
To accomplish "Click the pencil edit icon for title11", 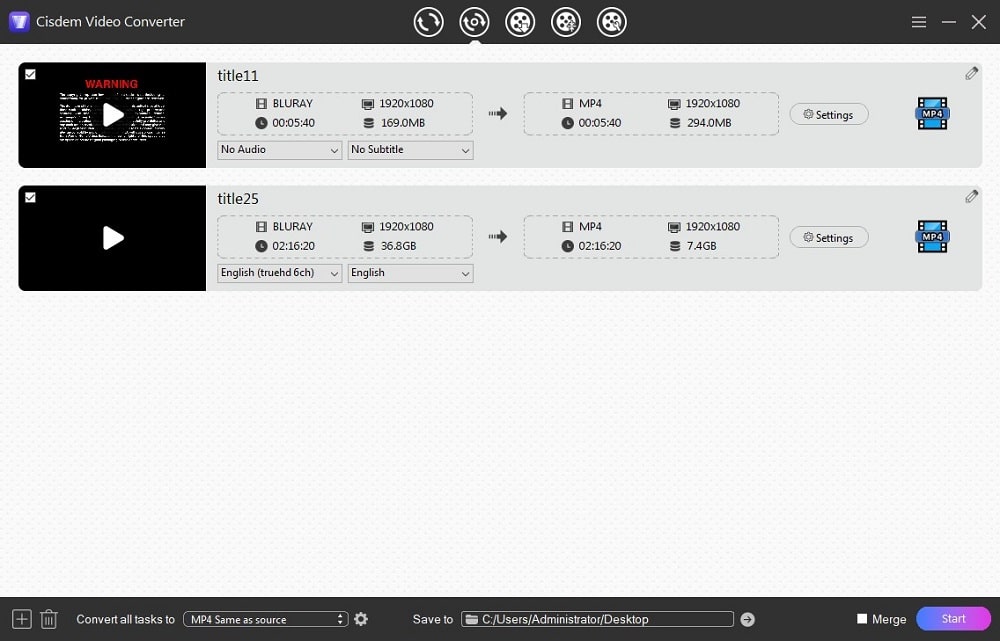I will pos(971,72).
